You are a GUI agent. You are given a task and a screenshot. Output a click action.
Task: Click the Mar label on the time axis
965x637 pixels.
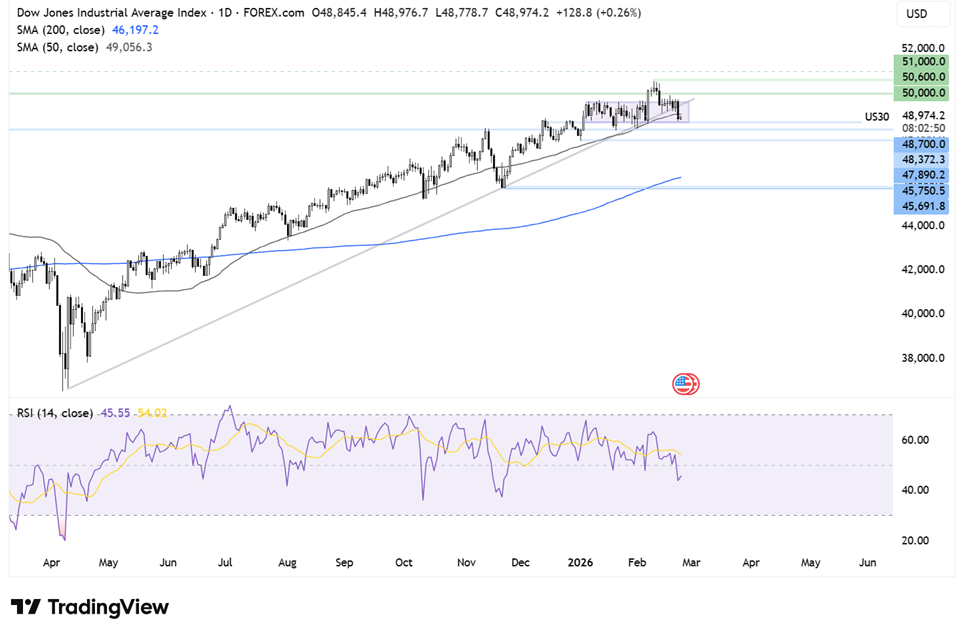[691, 563]
